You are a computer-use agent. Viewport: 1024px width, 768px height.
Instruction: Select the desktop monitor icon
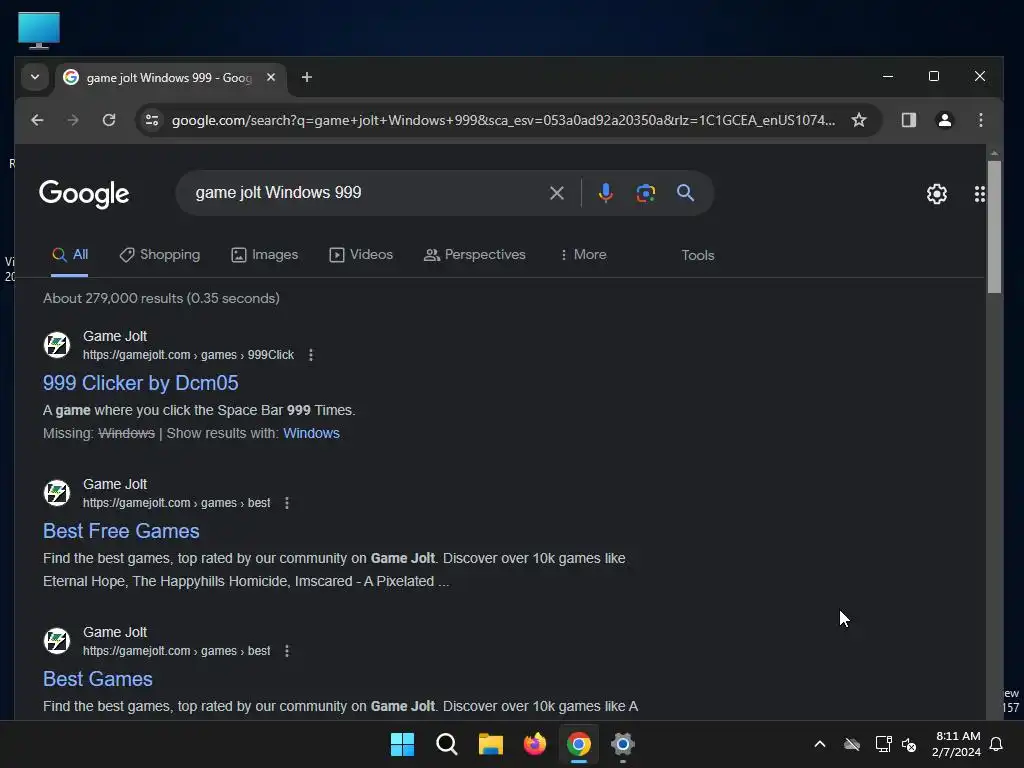click(39, 30)
